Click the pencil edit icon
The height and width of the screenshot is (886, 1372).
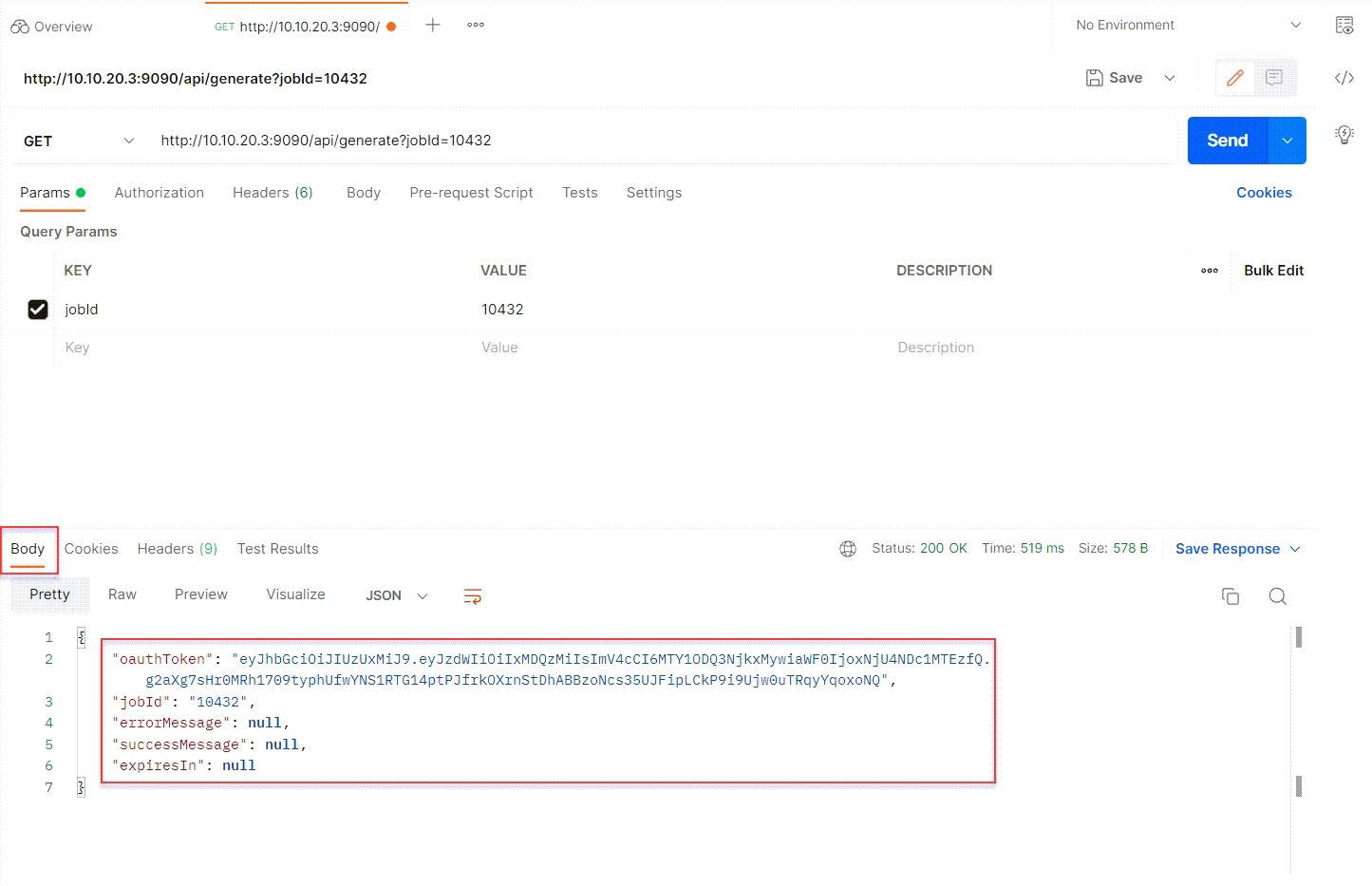pyautogui.click(x=1234, y=78)
